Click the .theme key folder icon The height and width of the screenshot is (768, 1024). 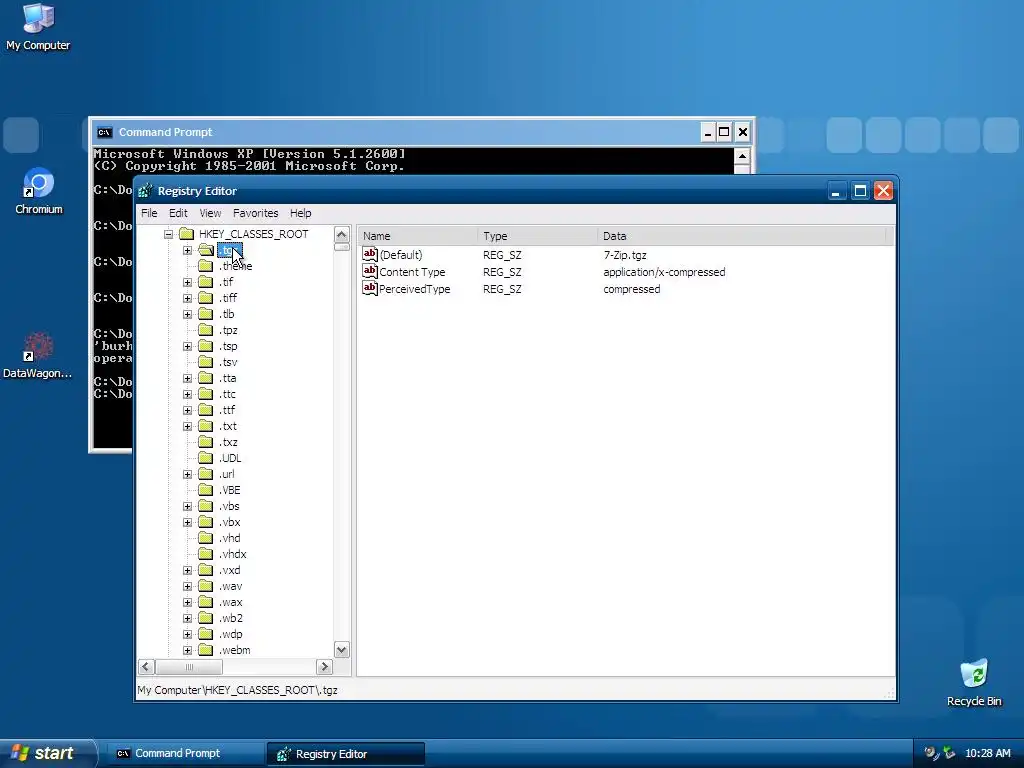pyautogui.click(x=206, y=266)
